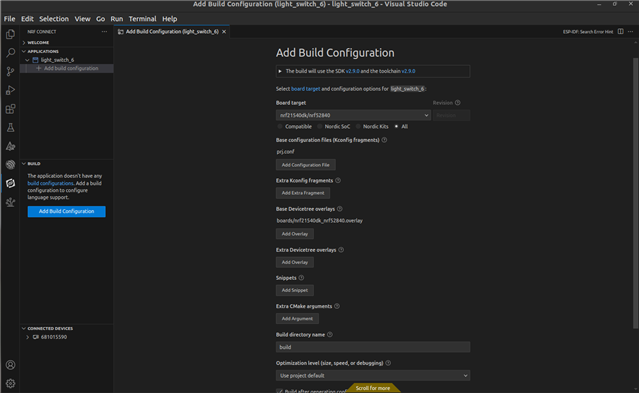639x393 pixels.
Task: Open the Manage gear icon
Action: tap(11, 383)
